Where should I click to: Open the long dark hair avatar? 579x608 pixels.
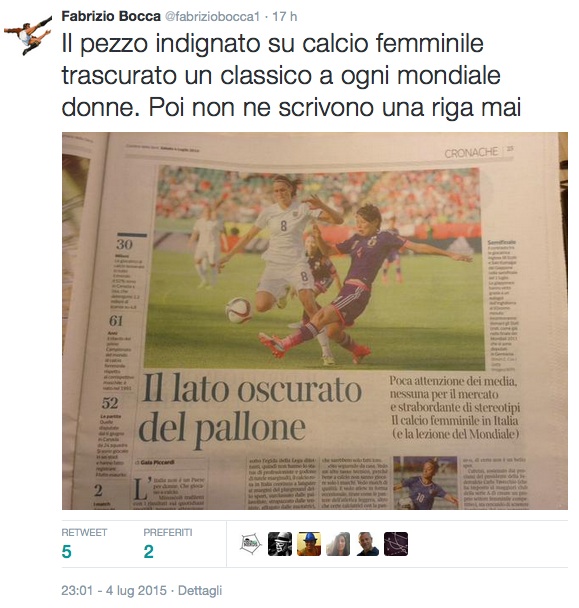tap(338, 544)
